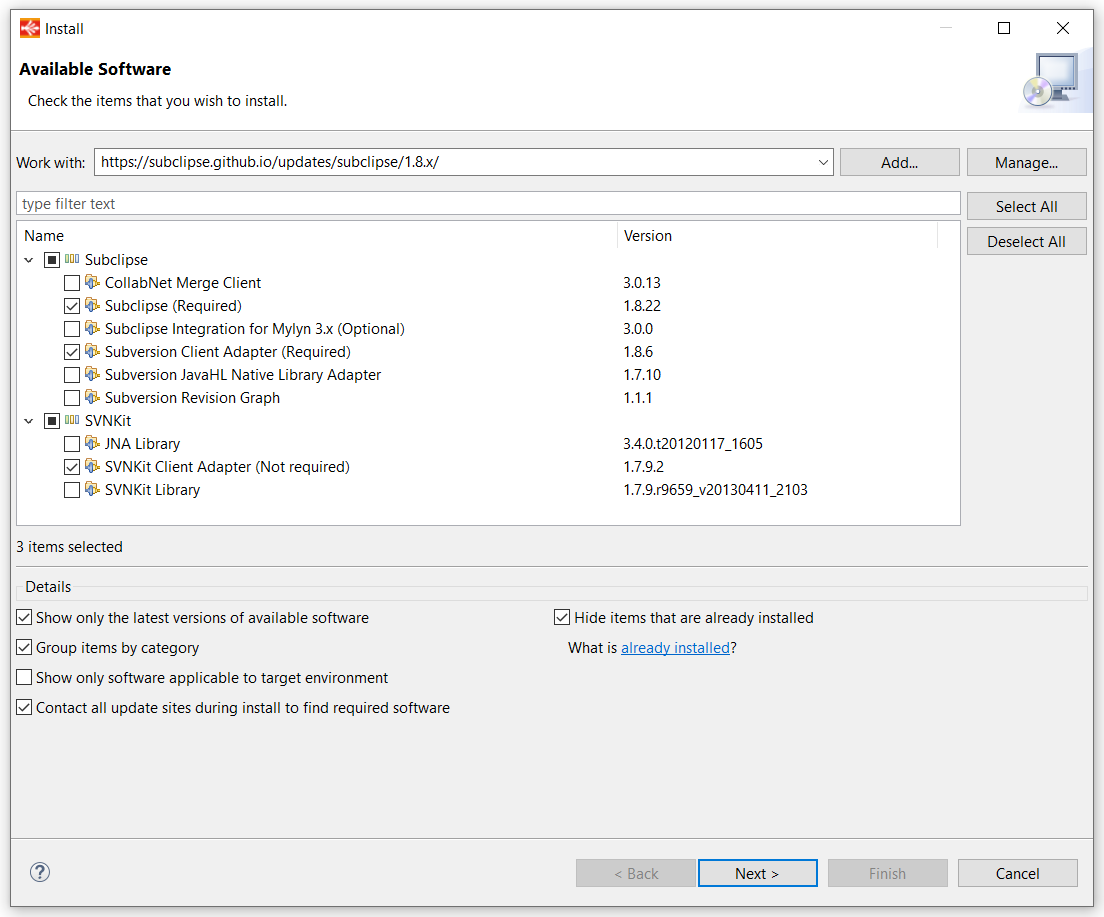Open the already installed link
The image size is (1104, 917).
(675, 648)
